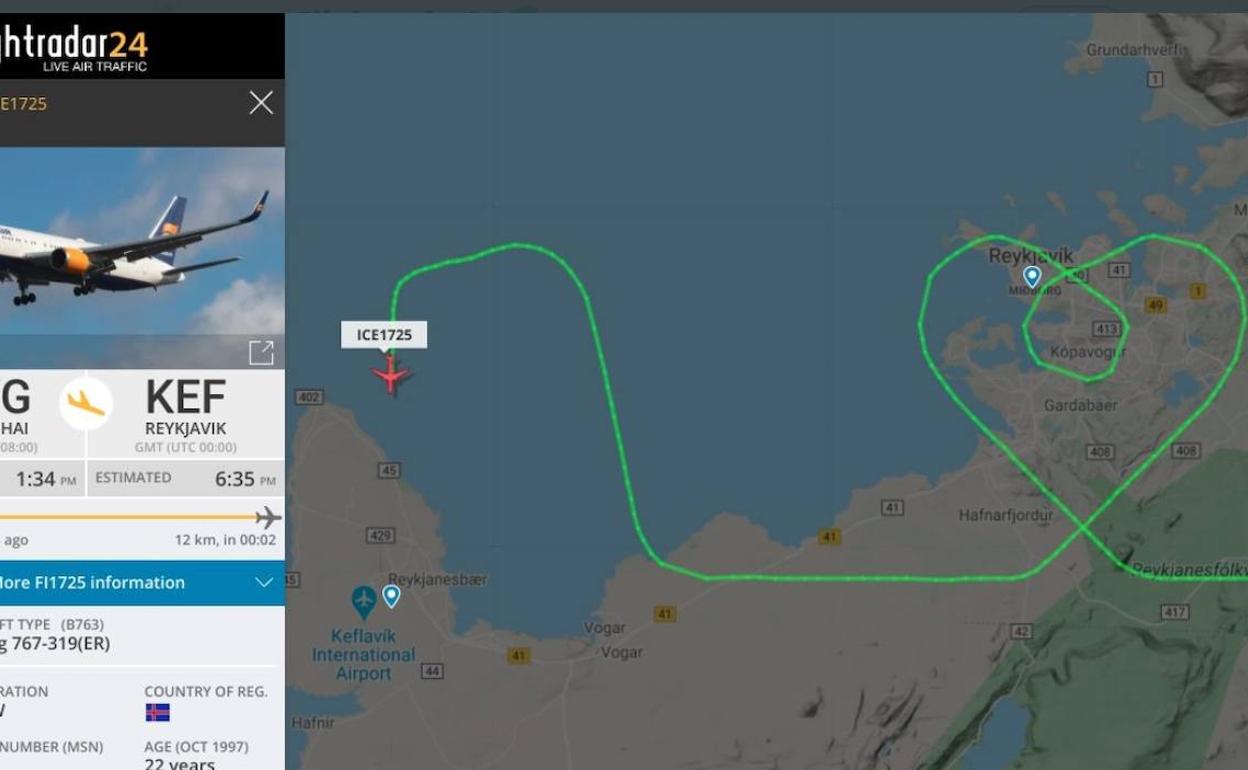Viewport: 1248px width, 770px height.
Task: Close the ICE1725 flight details panel
Action: tap(261, 103)
